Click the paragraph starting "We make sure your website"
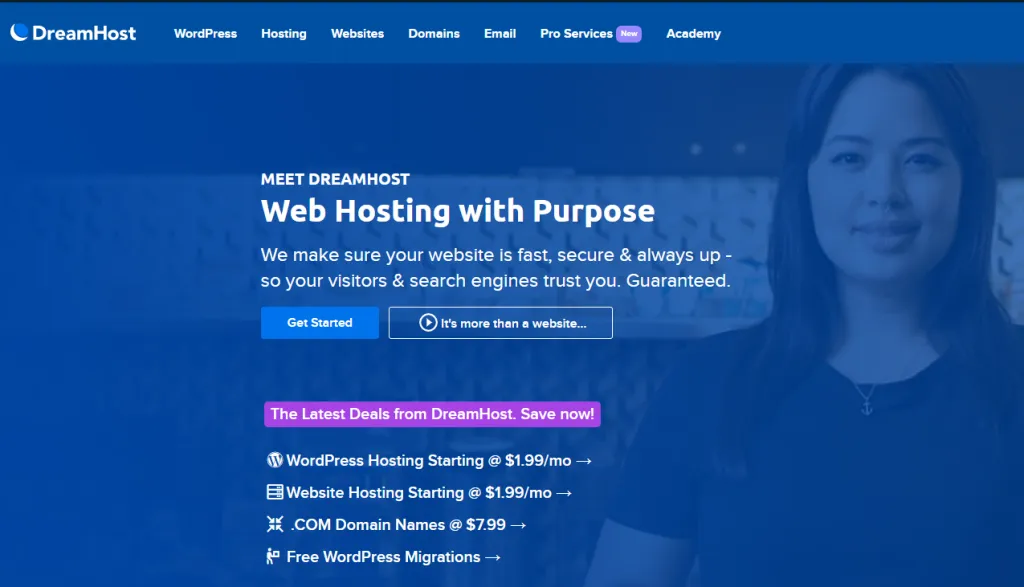The image size is (1024, 587). [496, 268]
